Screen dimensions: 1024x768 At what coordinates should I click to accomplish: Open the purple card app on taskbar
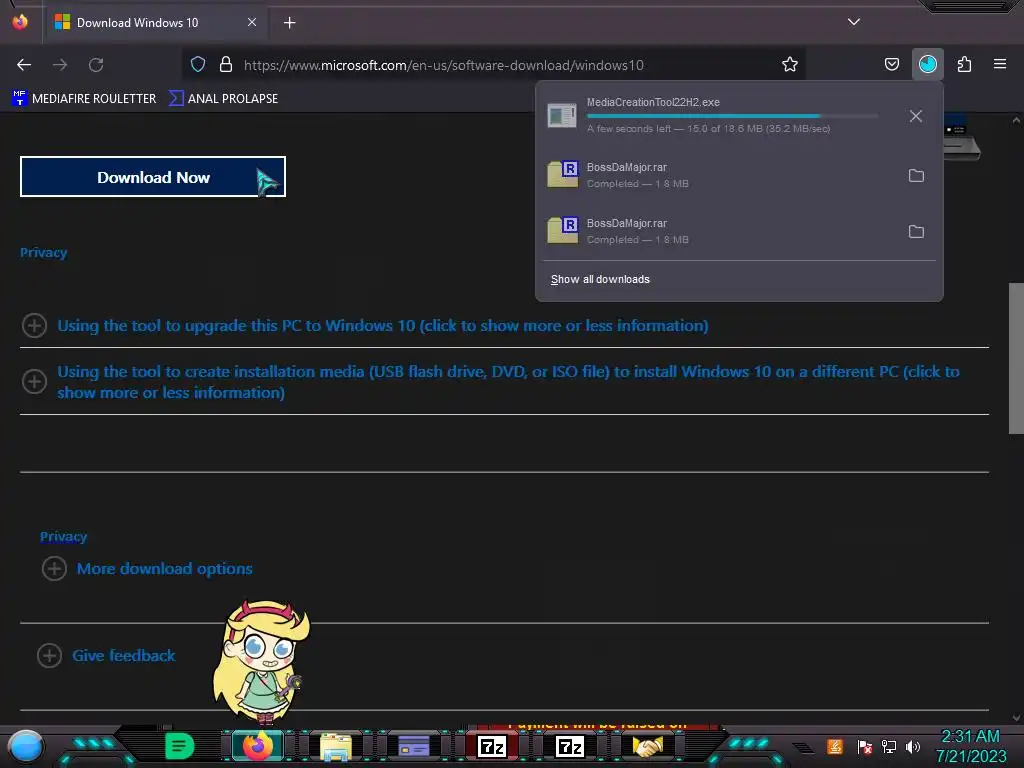click(x=413, y=746)
